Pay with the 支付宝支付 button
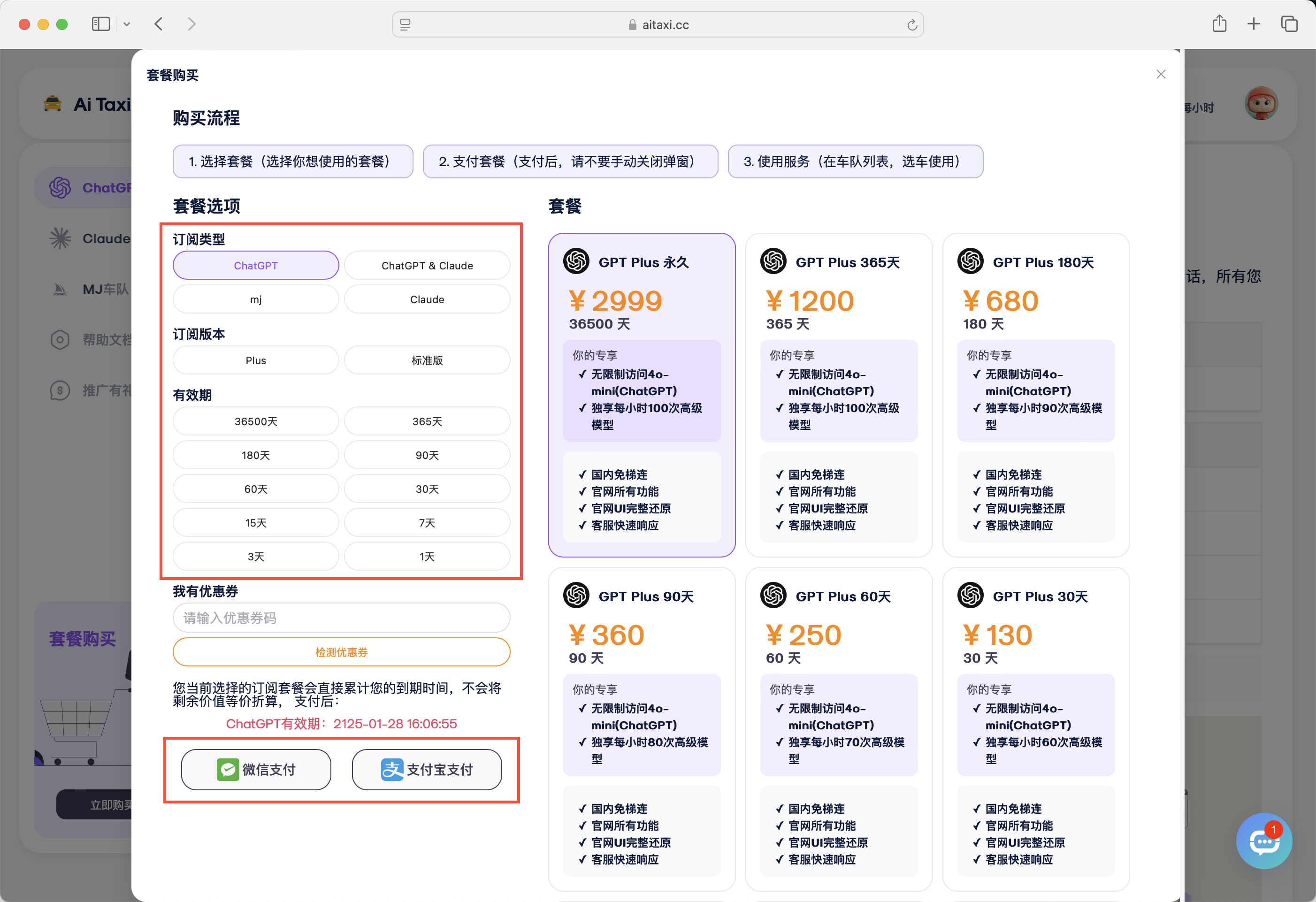1316x902 pixels. click(427, 770)
